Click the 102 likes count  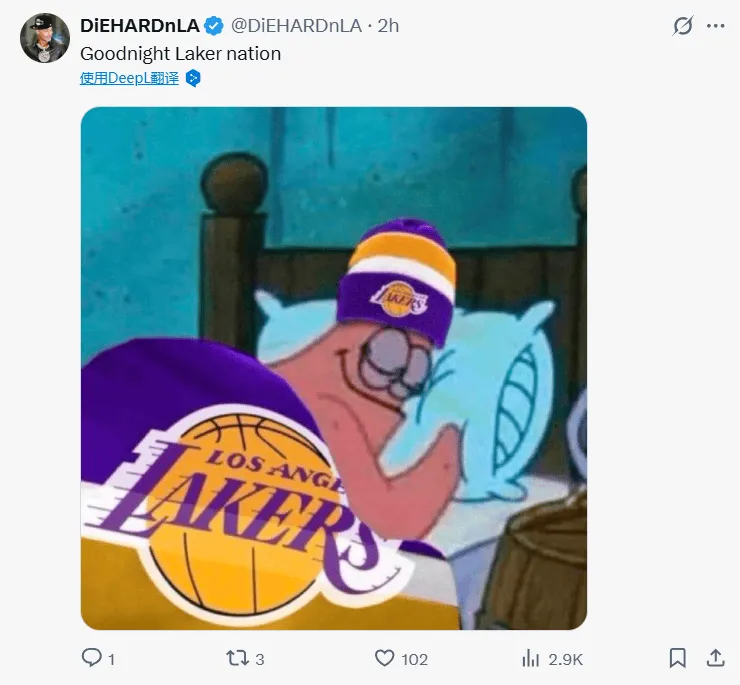[x=414, y=659]
